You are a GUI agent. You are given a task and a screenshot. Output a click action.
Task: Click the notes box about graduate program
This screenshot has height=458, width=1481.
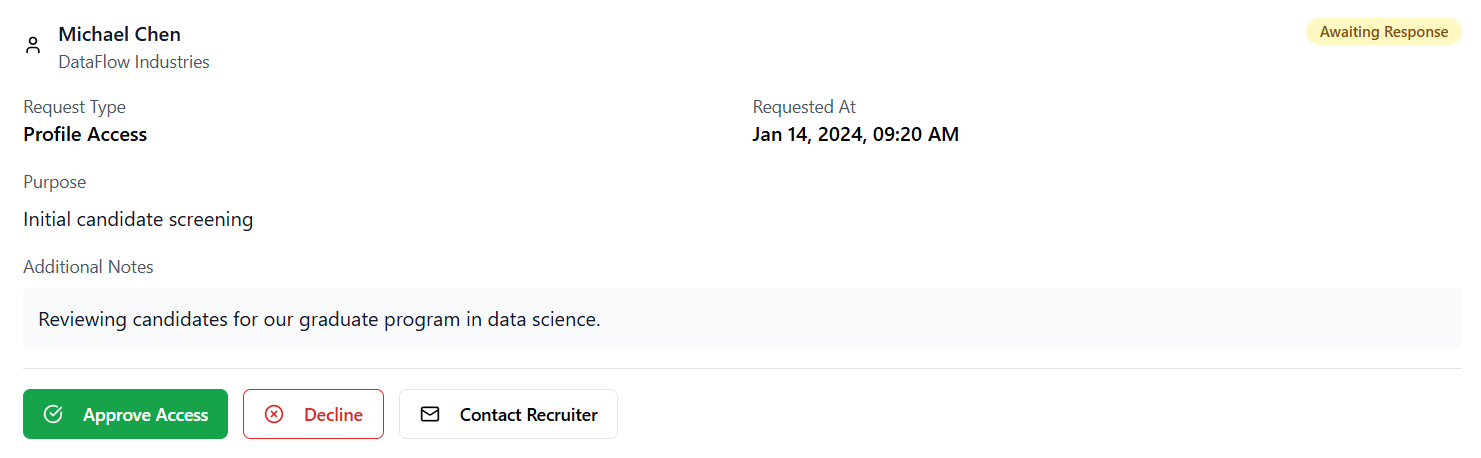742,320
